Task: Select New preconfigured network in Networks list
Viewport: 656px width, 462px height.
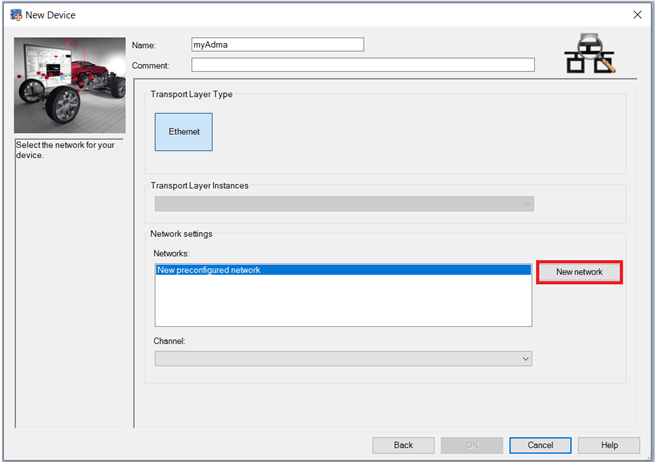Action: [x=343, y=270]
